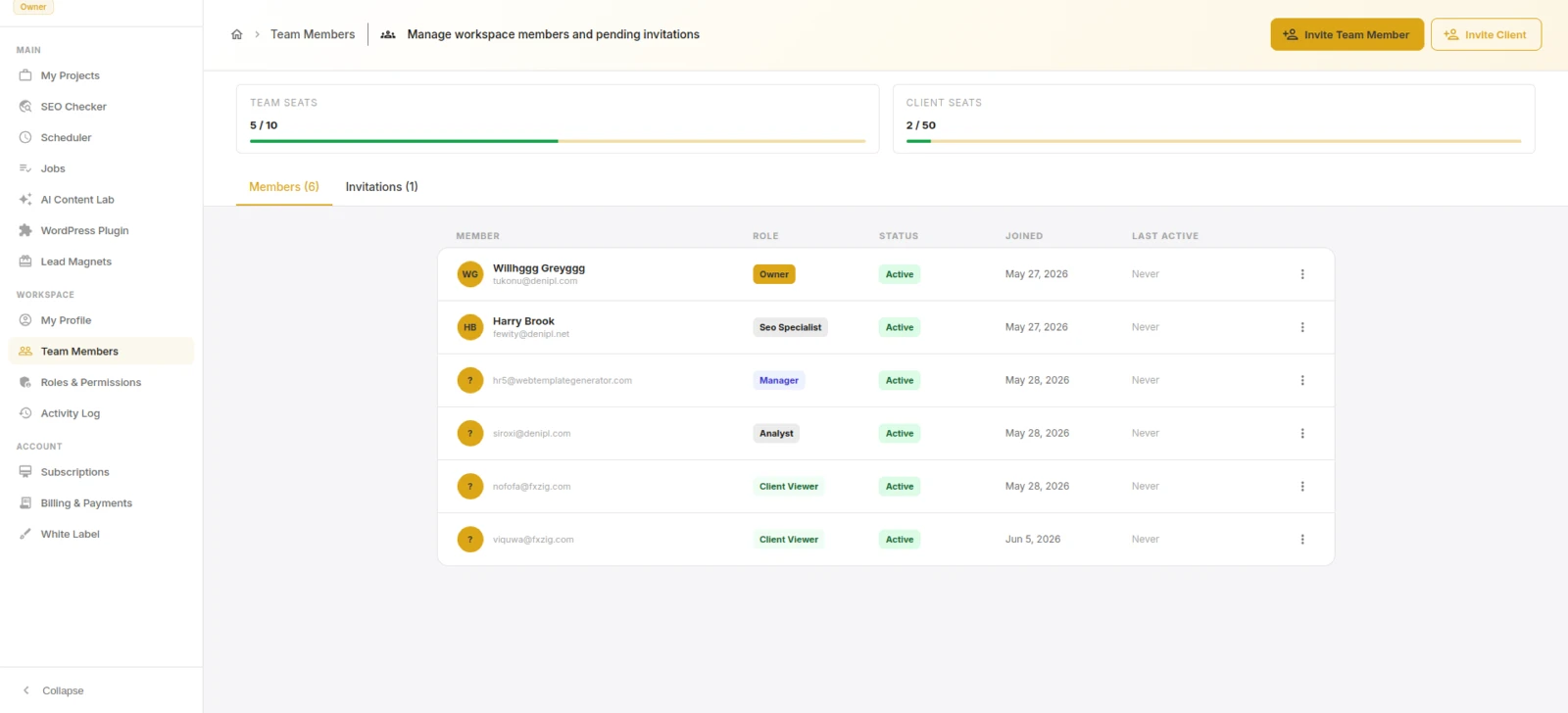Switch to the Invitations (1) tab
Image resolution: width=1568 pixels, height=713 pixels.
(381, 187)
